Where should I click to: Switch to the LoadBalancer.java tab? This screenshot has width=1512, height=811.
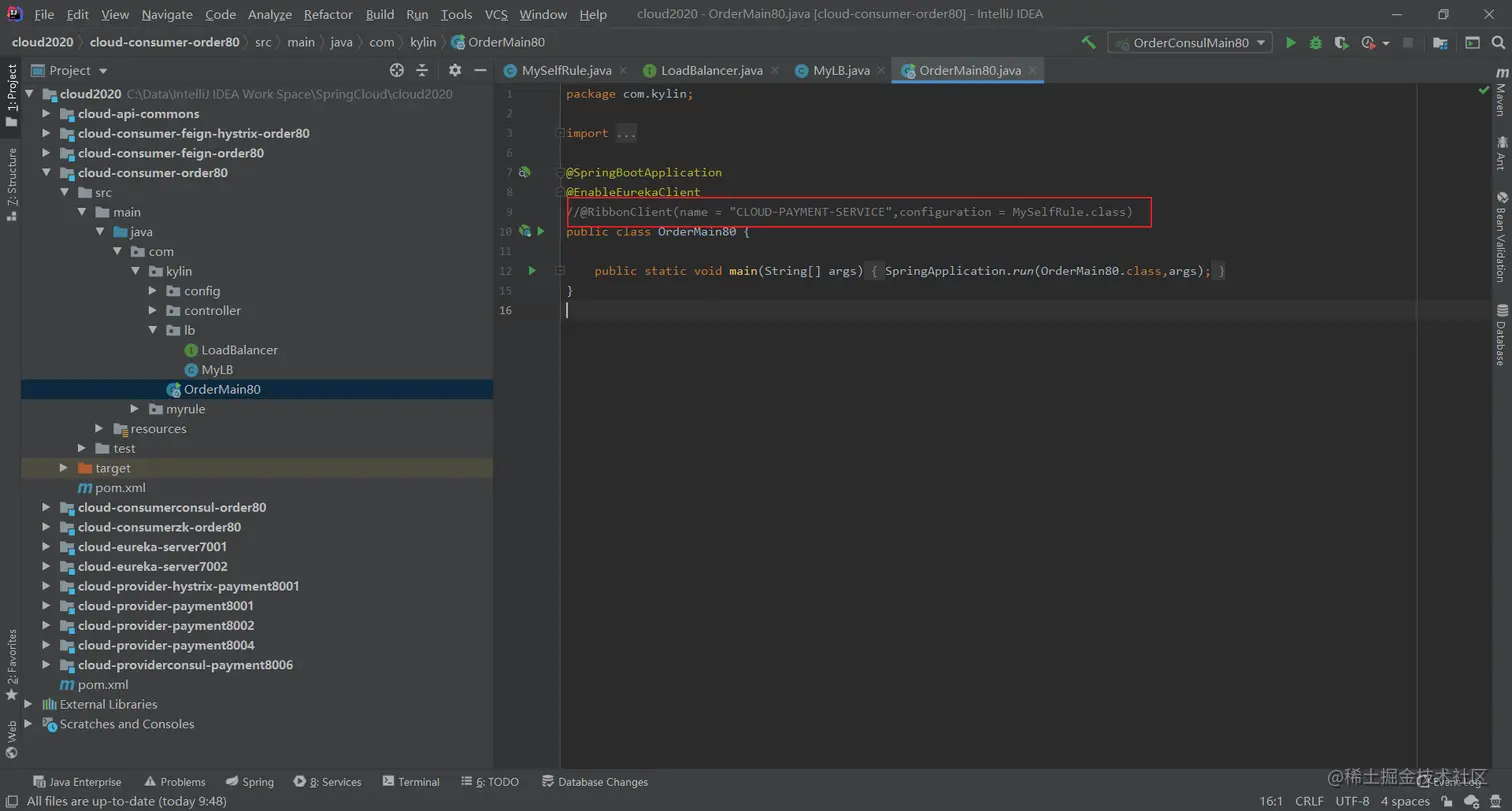tap(712, 70)
